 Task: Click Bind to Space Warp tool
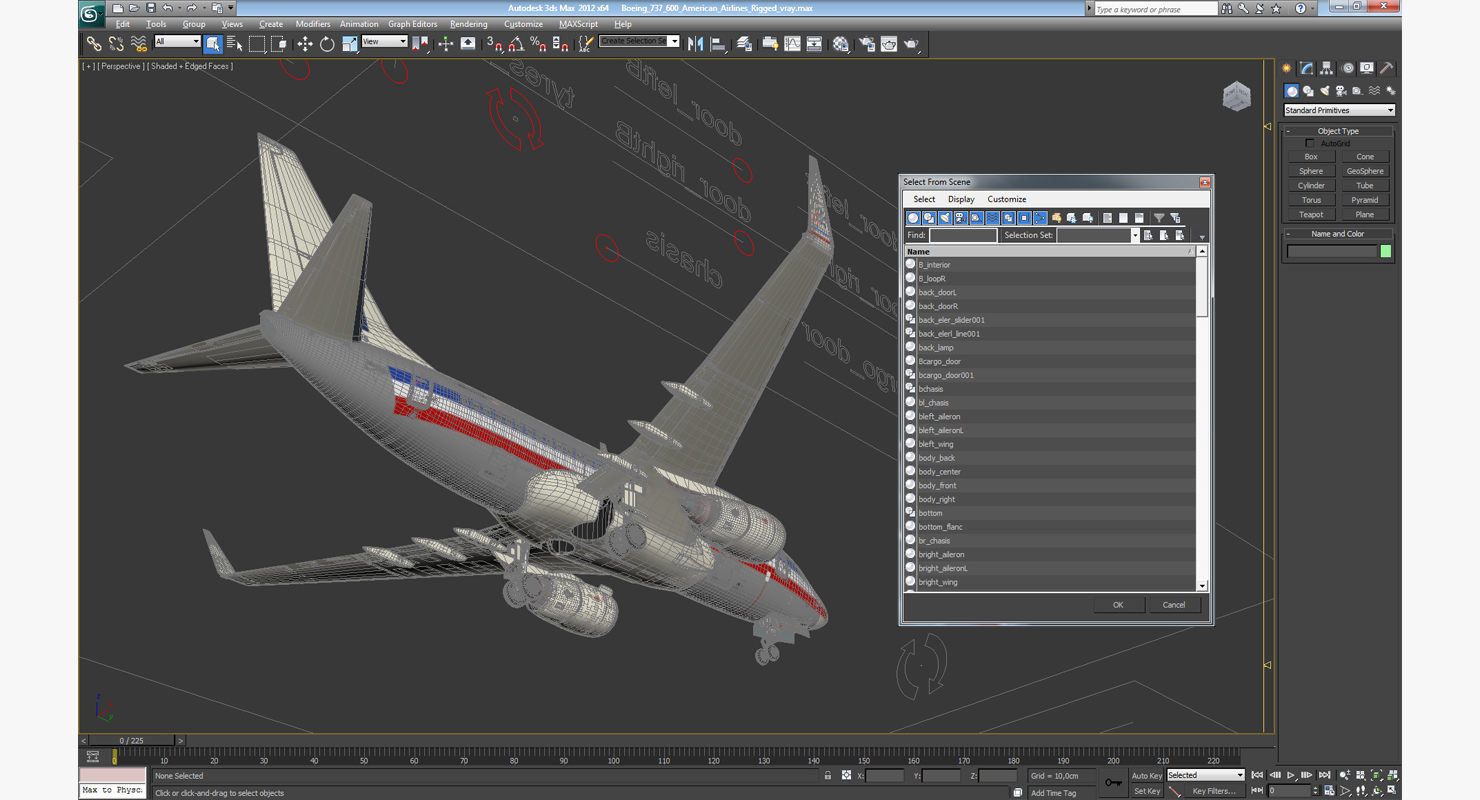click(138, 44)
